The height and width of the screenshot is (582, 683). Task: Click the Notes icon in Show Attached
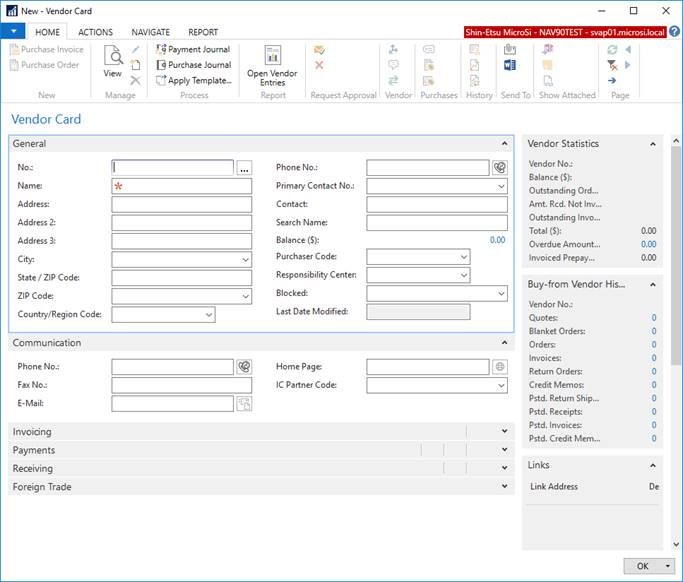click(548, 65)
